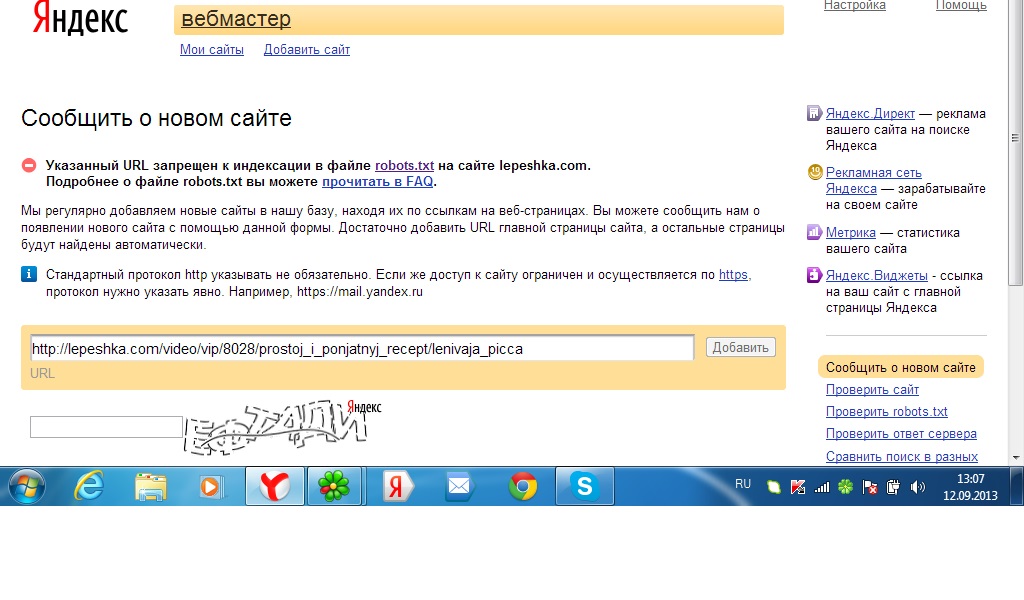The height and width of the screenshot is (600, 1024).
Task: Click the power plug tray icon
Action: [893, 487]
